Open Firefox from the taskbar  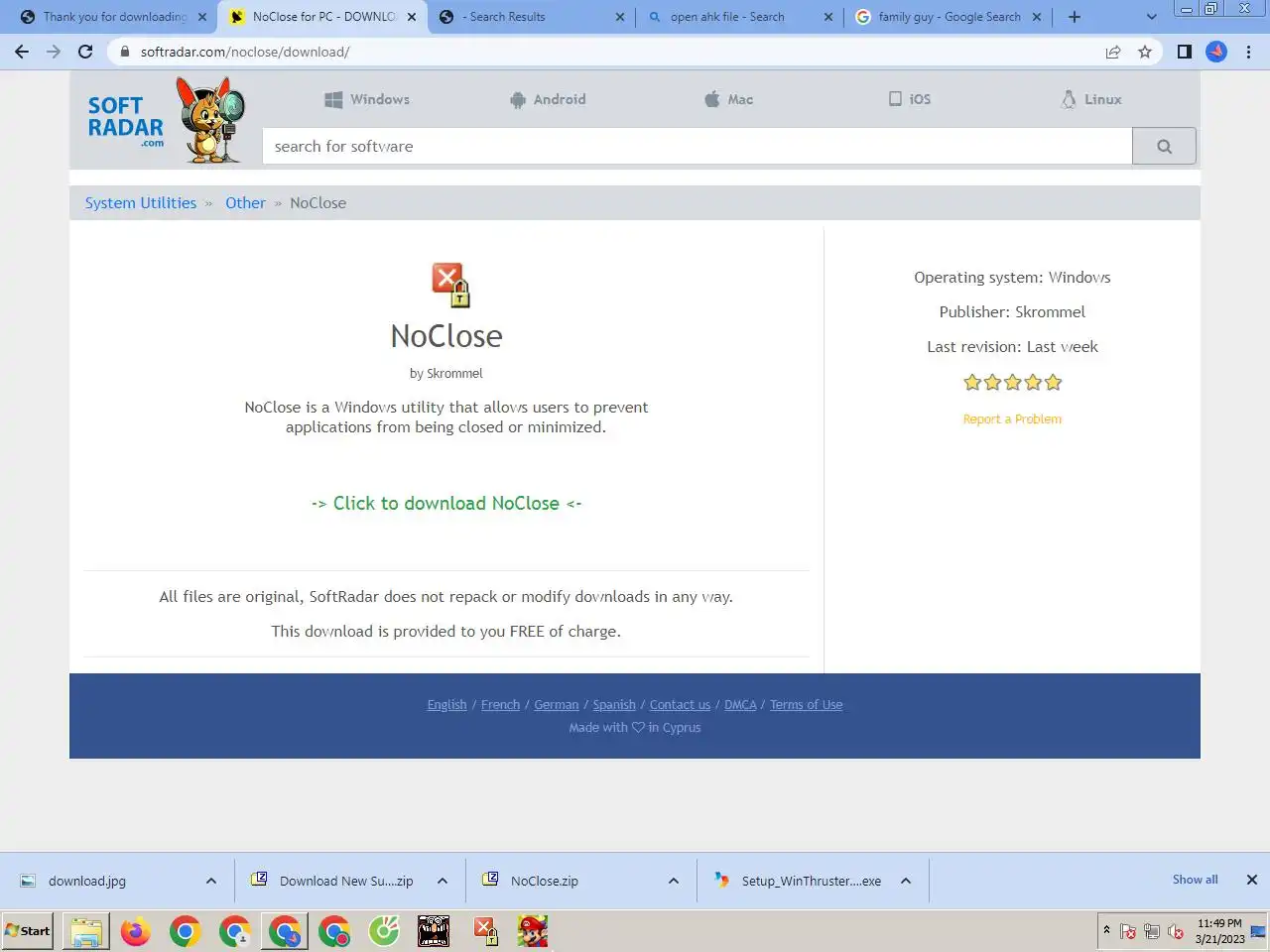(136, 931)
